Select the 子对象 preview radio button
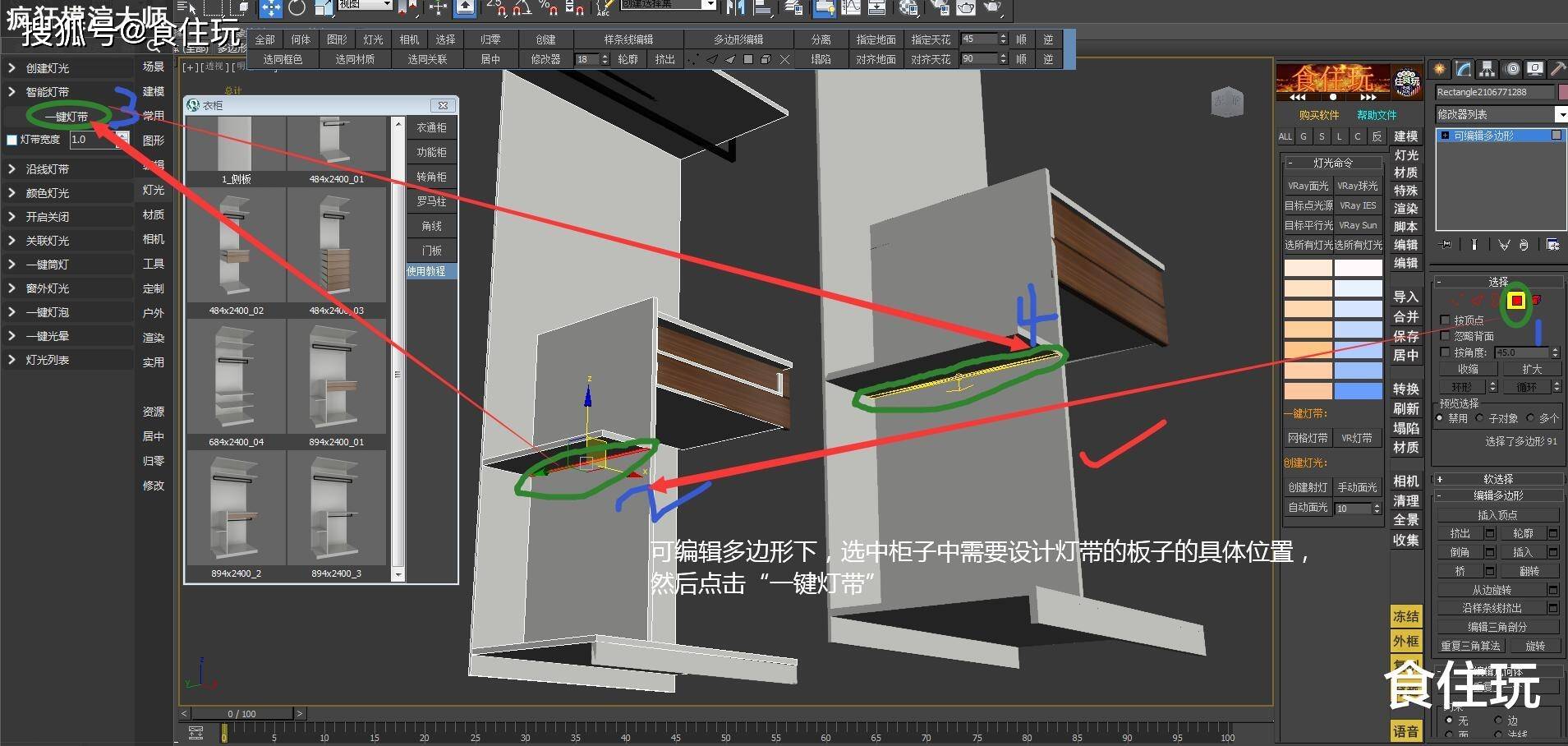This screenshot has width=1568, height=746. 1480,418
